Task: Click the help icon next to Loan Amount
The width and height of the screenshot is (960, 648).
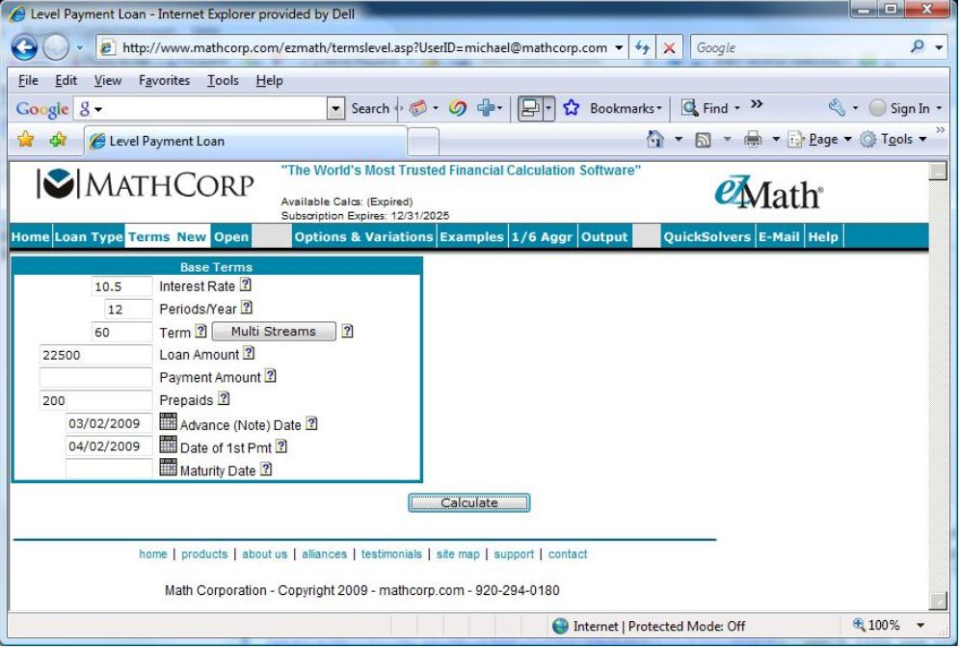Action: [x=247, y=354]
